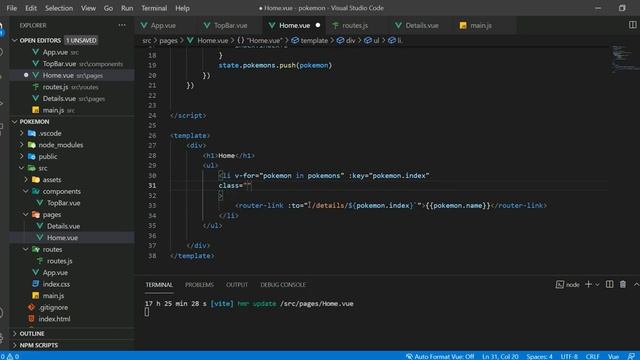640x360 pixels.
Task: Switch to the TopBar.vue editor tab
Action: [x=230, y=25]
